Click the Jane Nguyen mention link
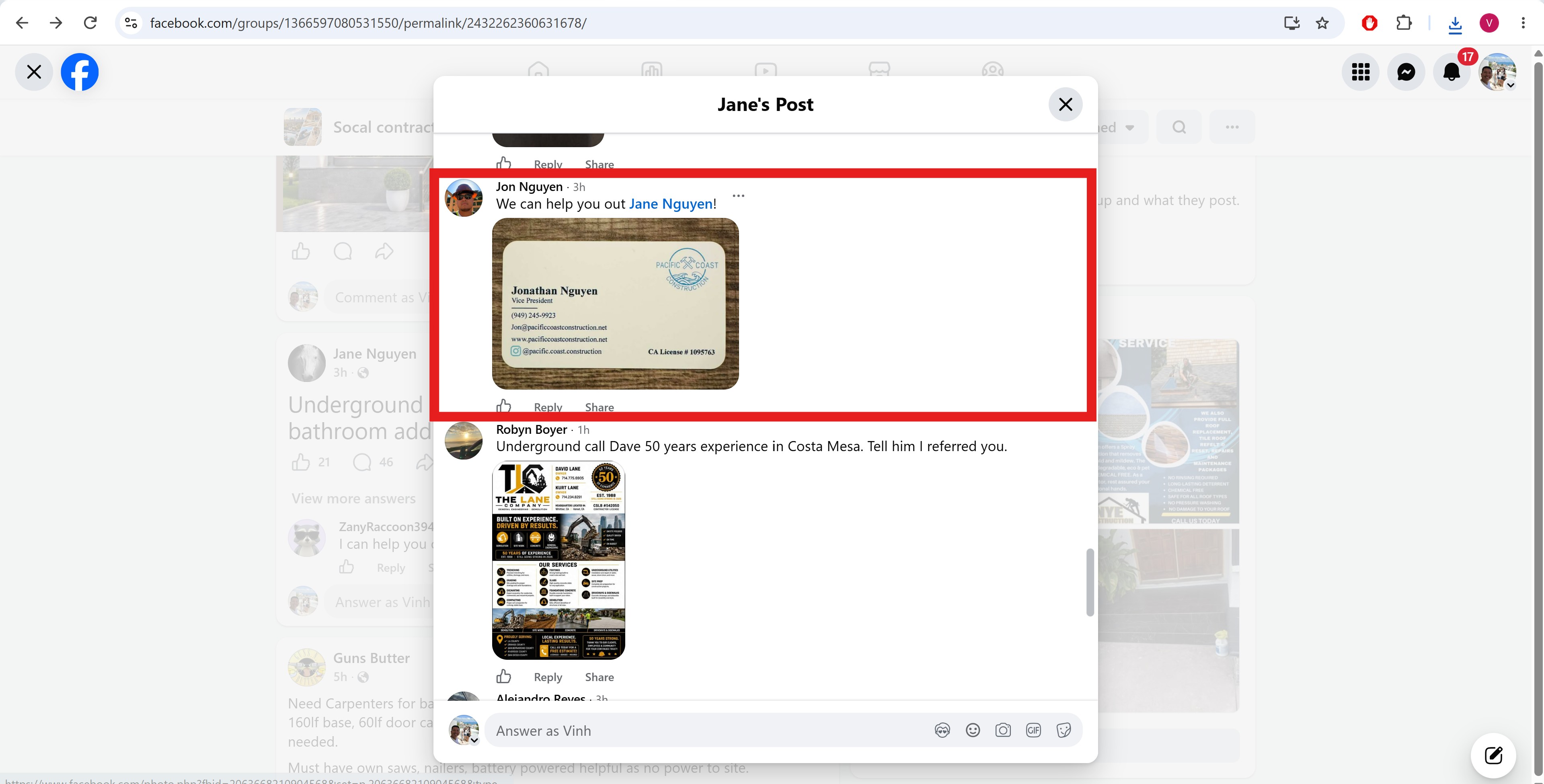 click(x=671, y=204)
